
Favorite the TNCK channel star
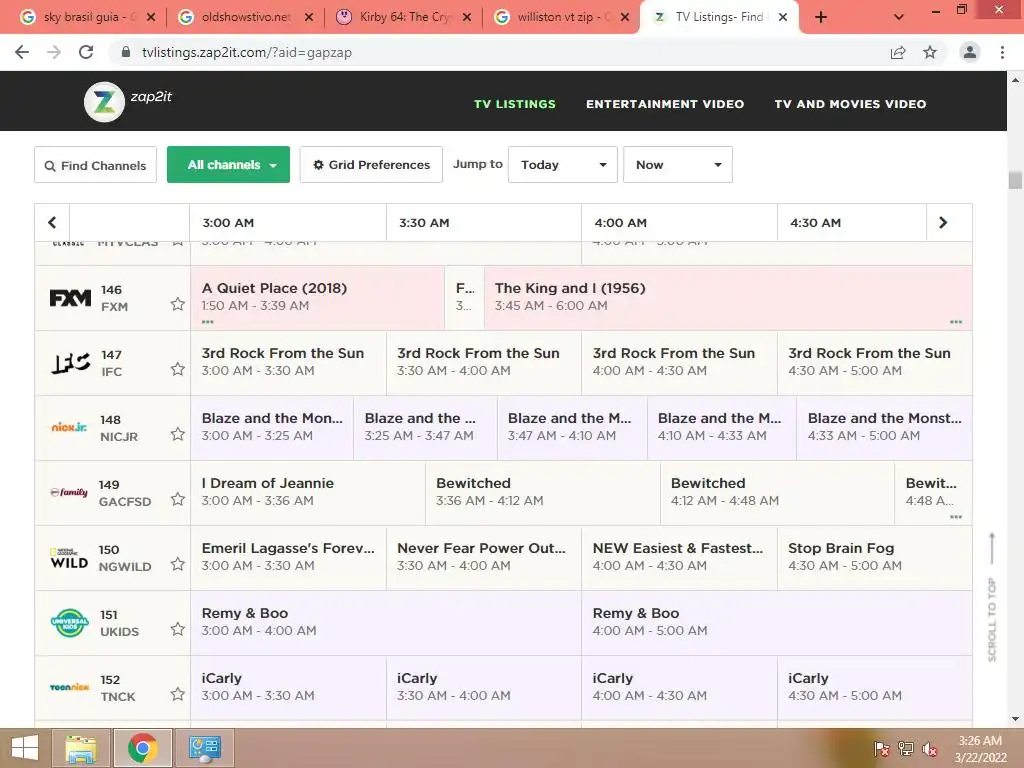[178, 694]
